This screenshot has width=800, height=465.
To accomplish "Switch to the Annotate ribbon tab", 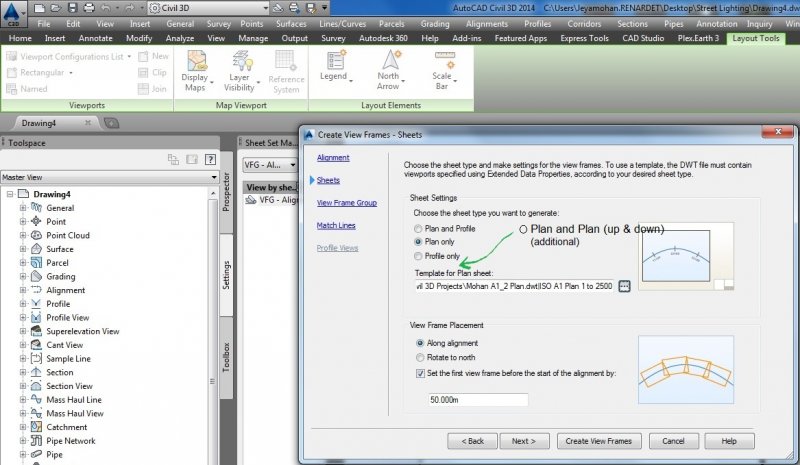I will 95,38.
